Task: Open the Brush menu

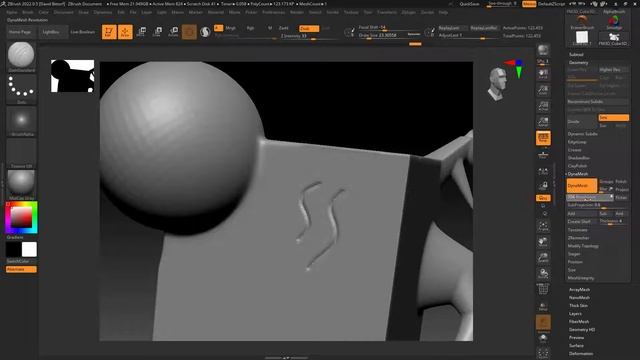Action: 28,12
